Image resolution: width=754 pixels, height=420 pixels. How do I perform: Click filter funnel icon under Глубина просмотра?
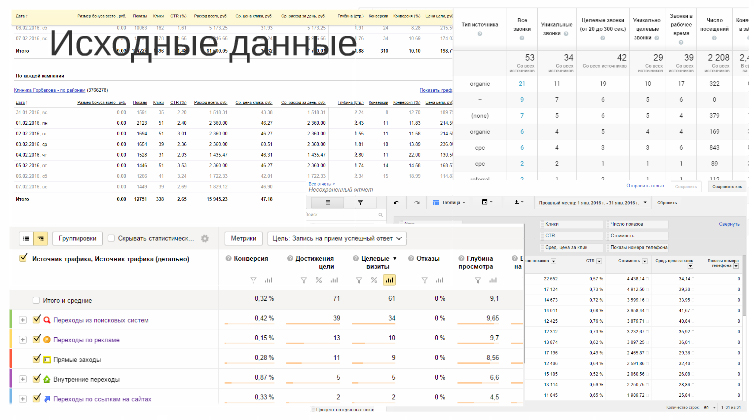click(478, 280)
